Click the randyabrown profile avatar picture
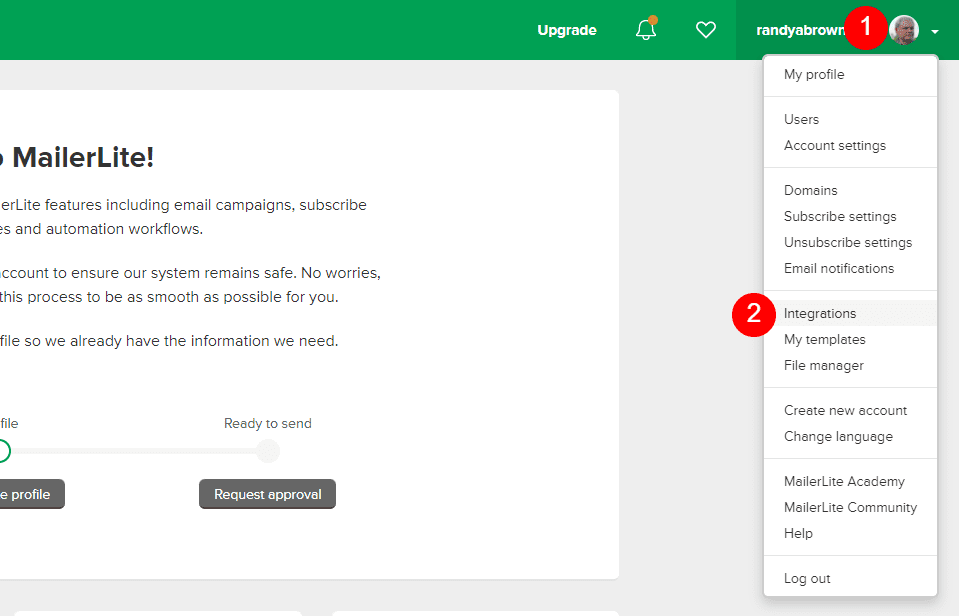 point(903,30)
